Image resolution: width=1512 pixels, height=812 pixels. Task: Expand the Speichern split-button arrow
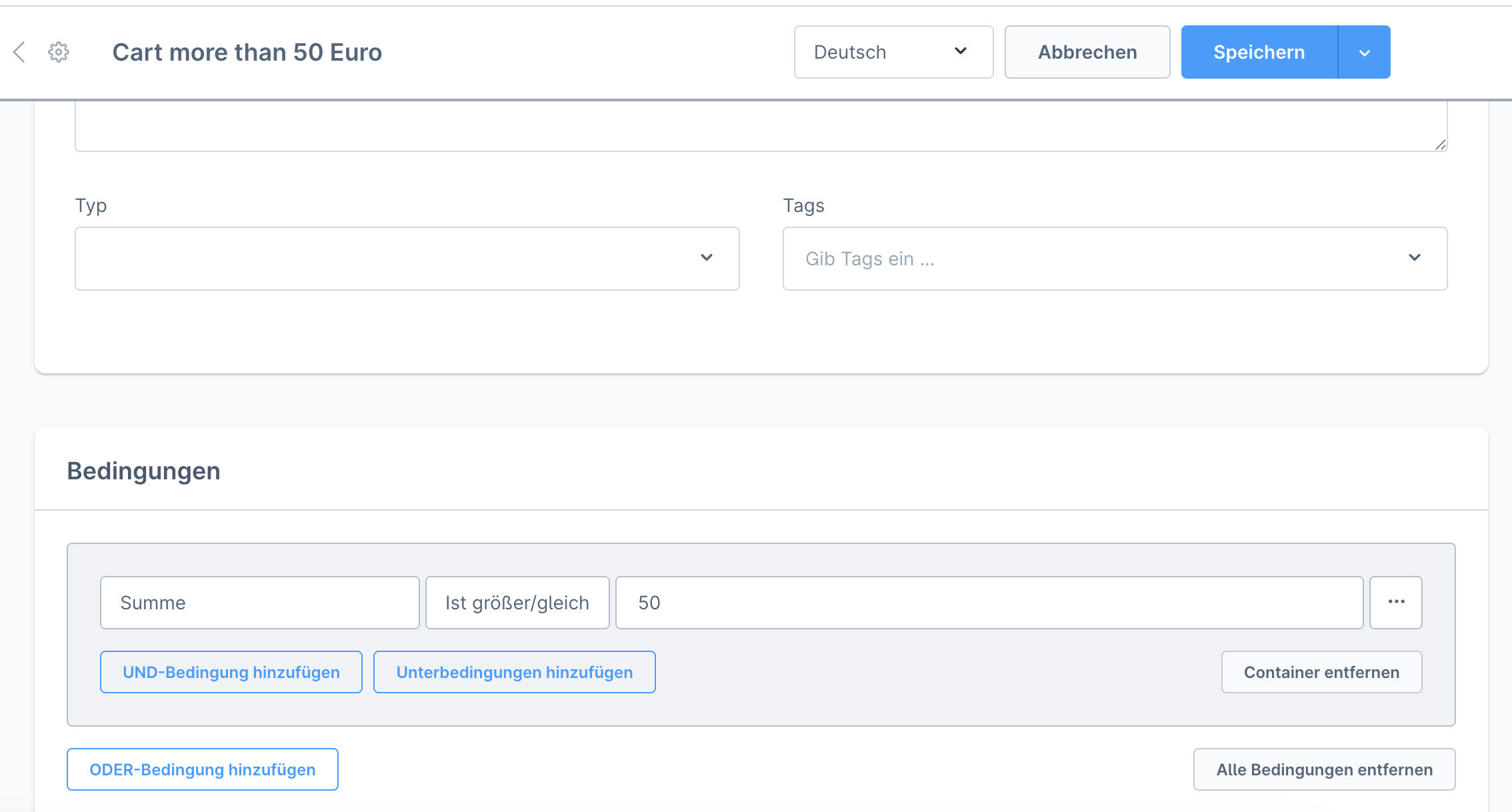(x=1364, y=53)
